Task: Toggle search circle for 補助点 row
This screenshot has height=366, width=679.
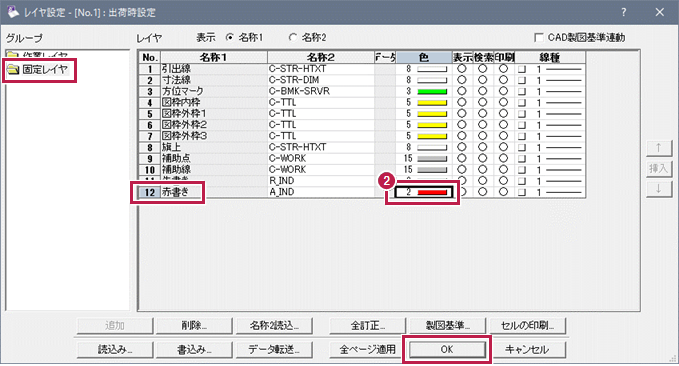Action: pos(482,158)
